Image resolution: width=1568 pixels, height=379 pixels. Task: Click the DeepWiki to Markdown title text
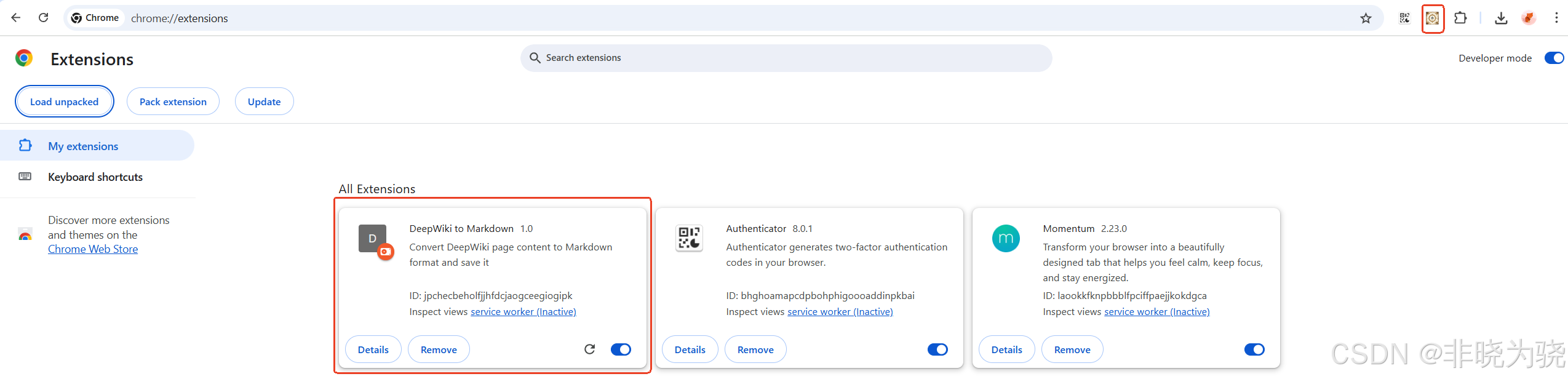point(461,229)
